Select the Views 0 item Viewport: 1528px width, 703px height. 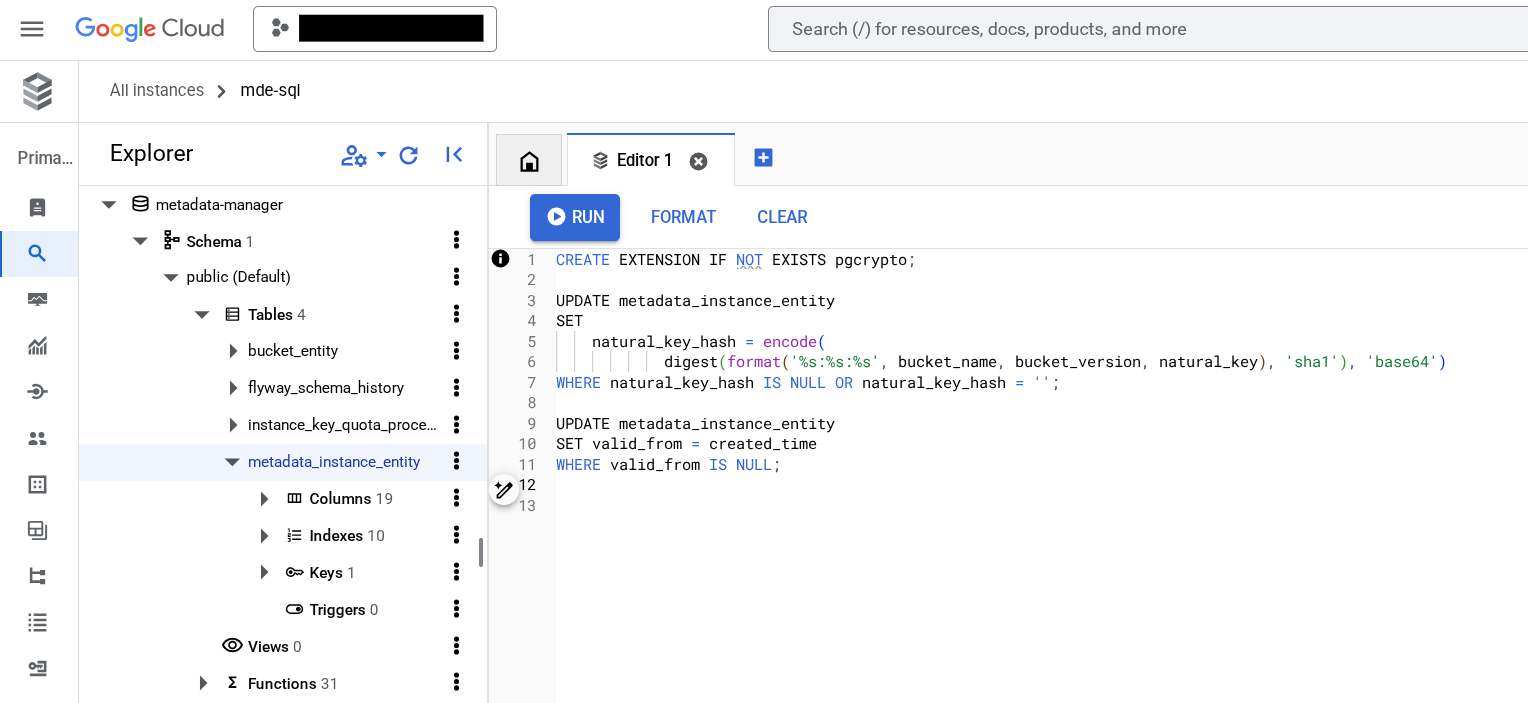262,647
